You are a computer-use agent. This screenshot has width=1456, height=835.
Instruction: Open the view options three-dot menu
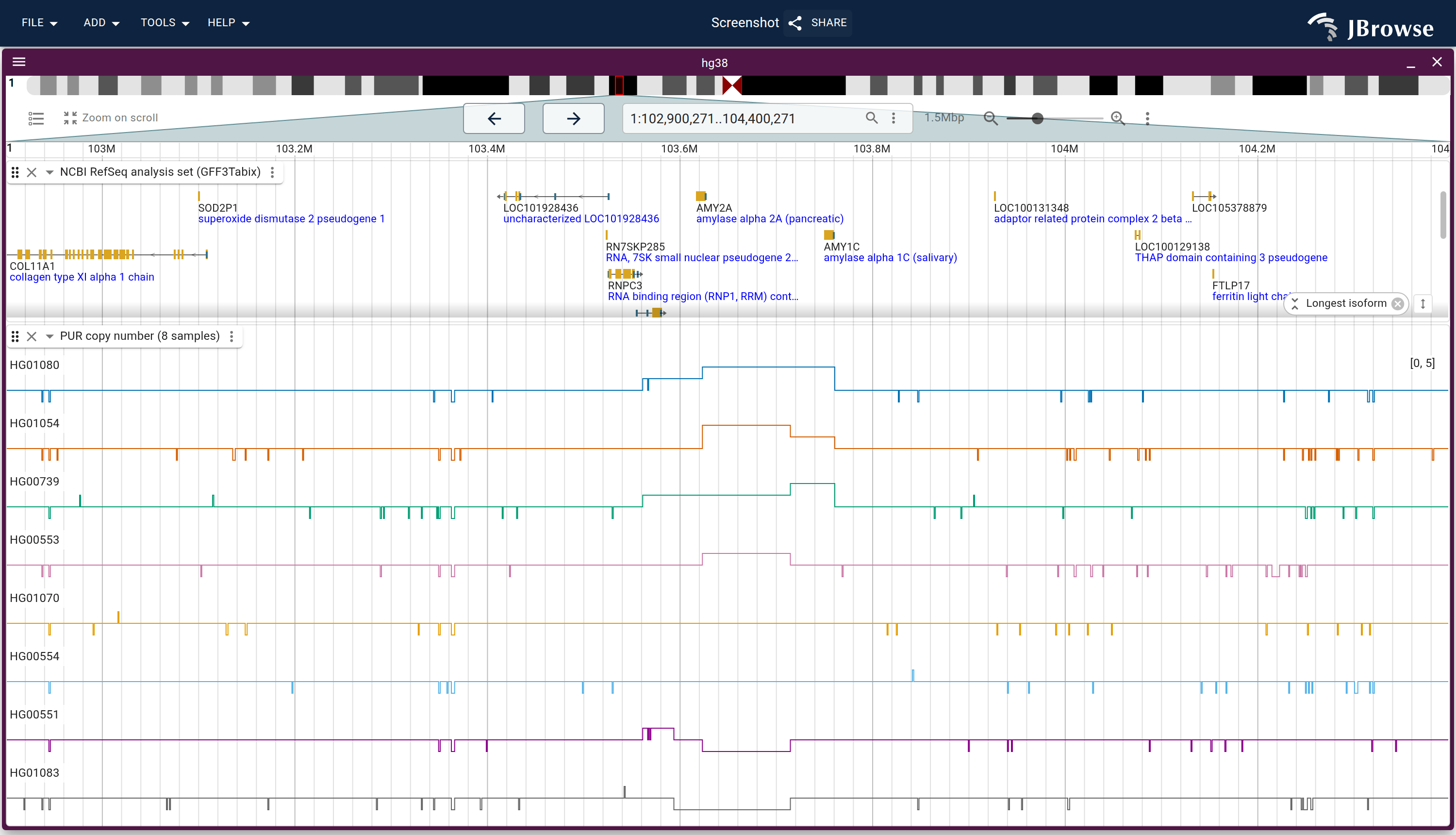(1148, 119)
